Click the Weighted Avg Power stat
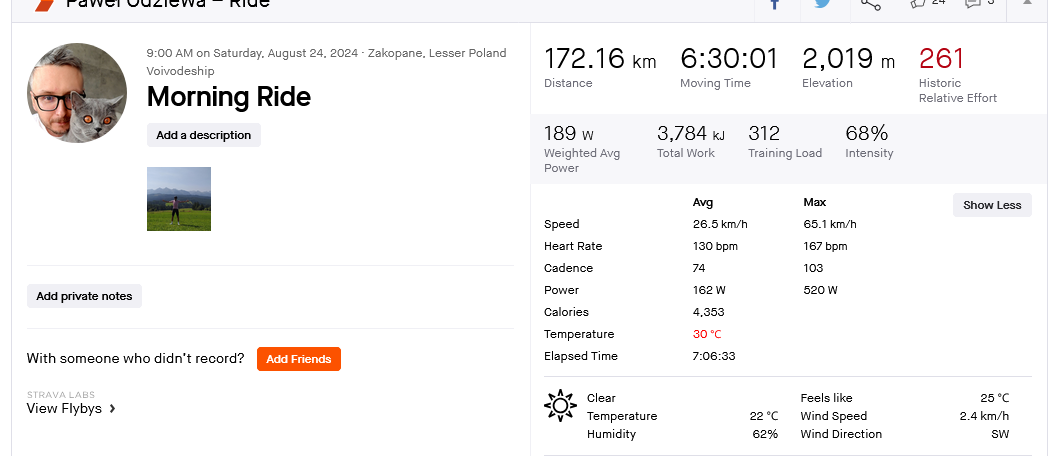Viewport: 1051px width, 456px height. [568, 134]
